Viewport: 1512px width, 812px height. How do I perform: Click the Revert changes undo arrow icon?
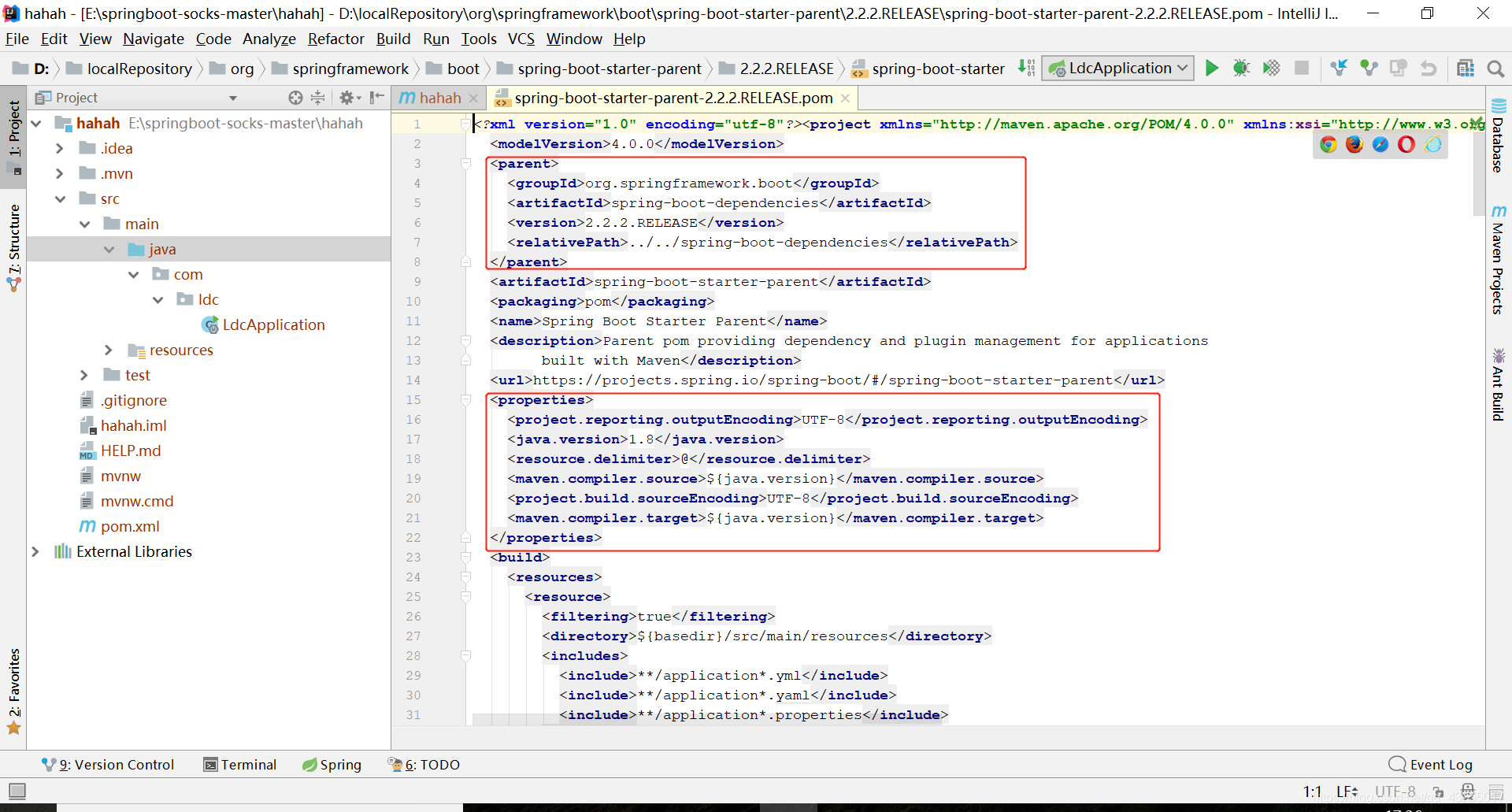pos(1429,69)
